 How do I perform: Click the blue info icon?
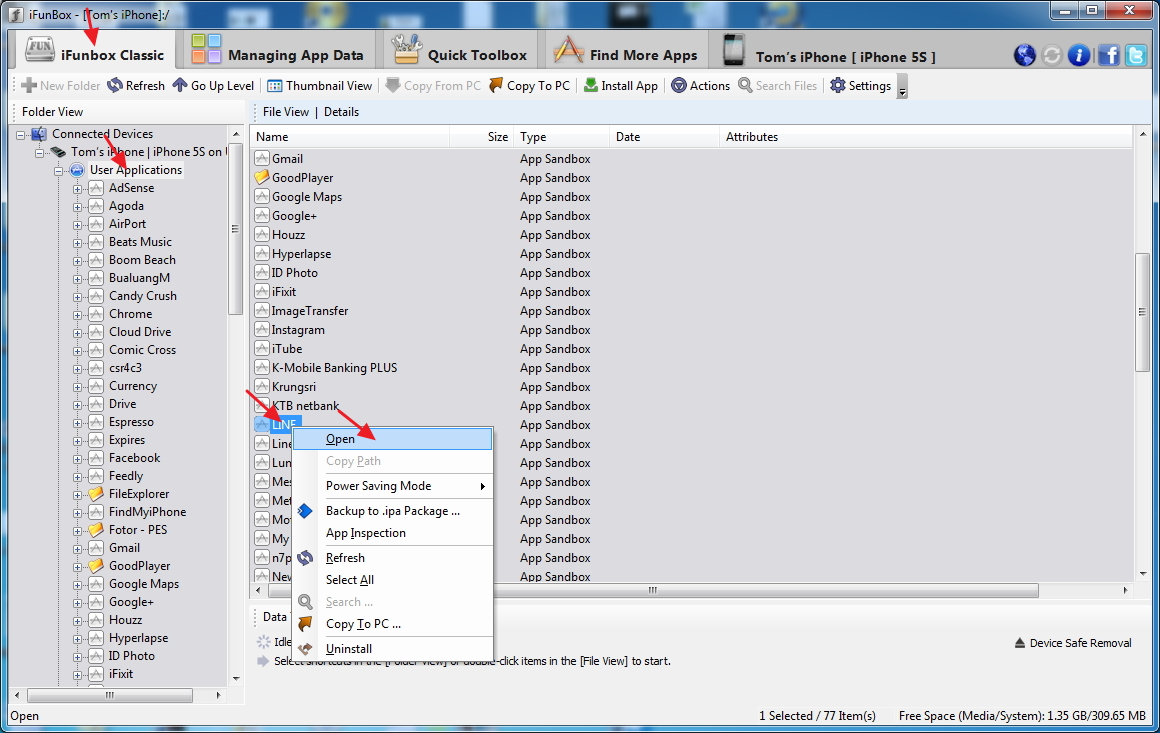pyautogui.click(x=1079, y=56)
